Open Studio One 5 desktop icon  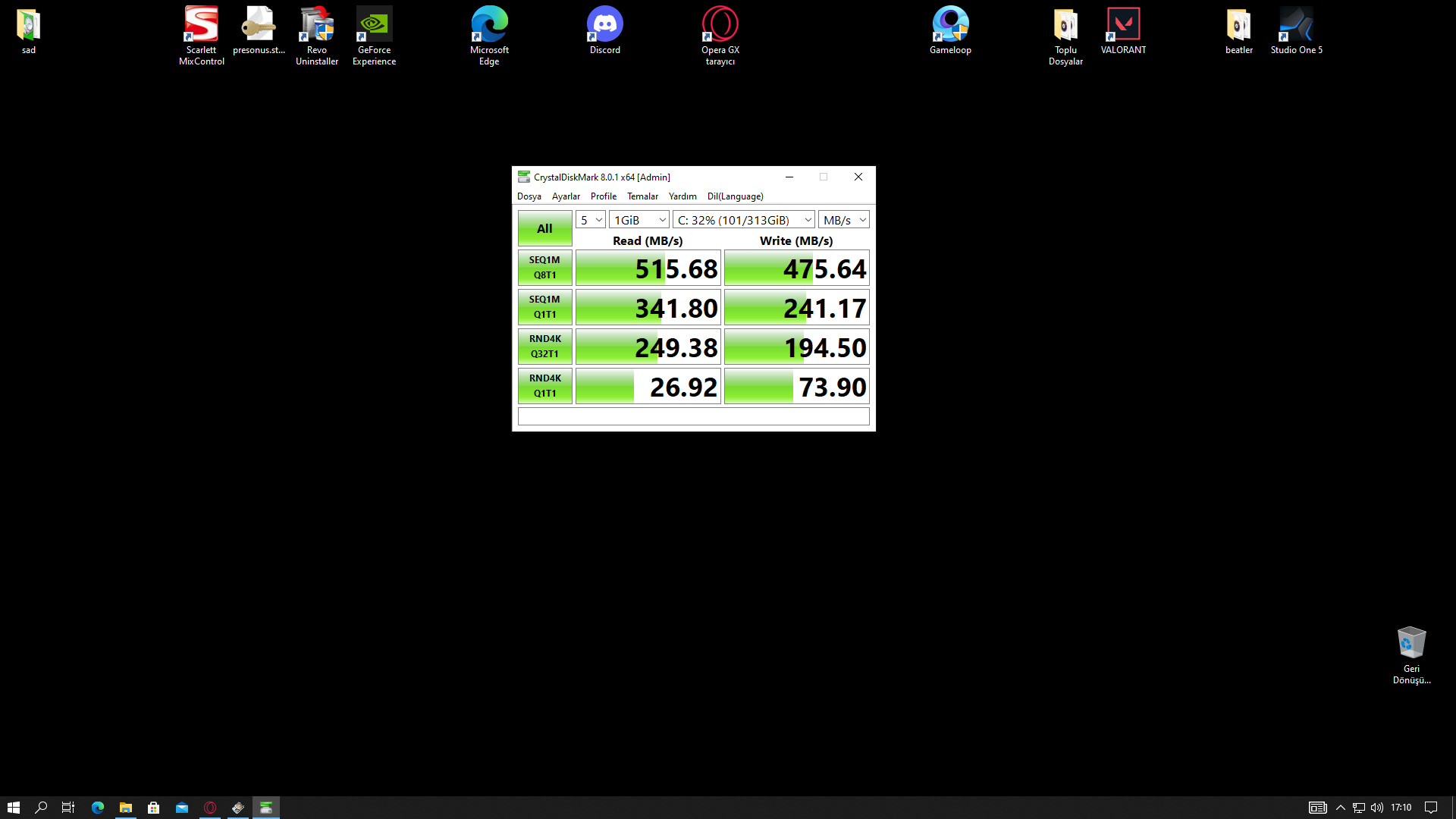[x=1296, y=25]
